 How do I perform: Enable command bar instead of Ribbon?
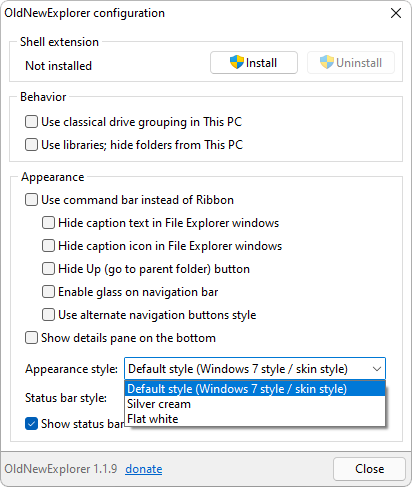(31, 200)
